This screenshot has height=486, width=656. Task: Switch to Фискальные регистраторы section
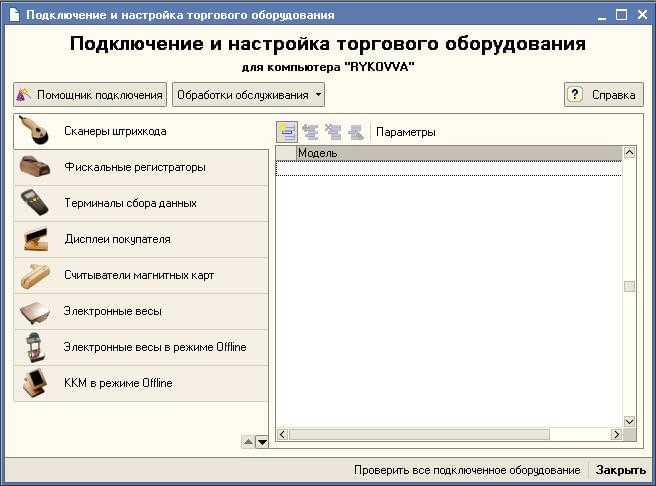[x=141, y=167]
